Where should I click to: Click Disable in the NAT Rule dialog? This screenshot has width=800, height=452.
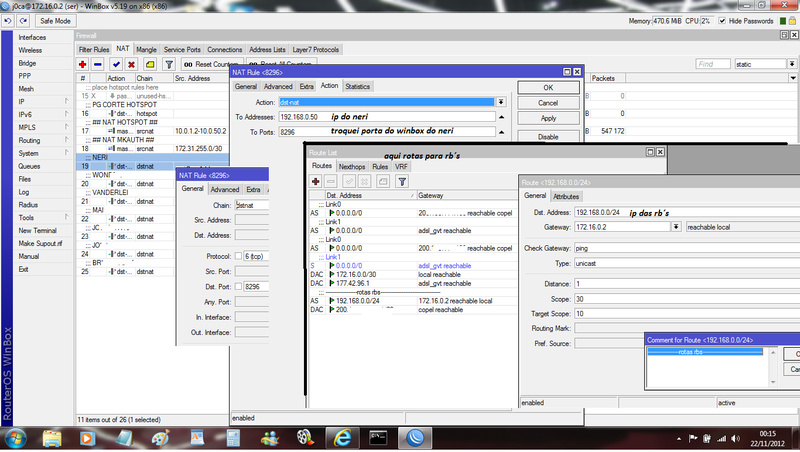[548, 136]
